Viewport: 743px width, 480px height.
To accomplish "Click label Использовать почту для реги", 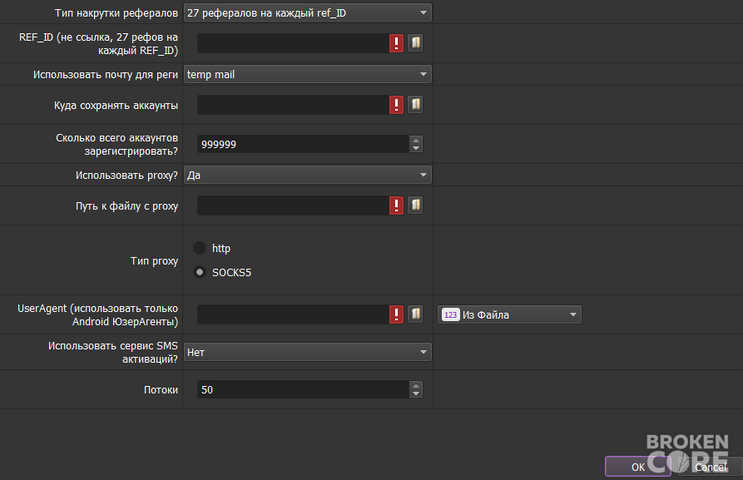I will [x=105, y=75].
